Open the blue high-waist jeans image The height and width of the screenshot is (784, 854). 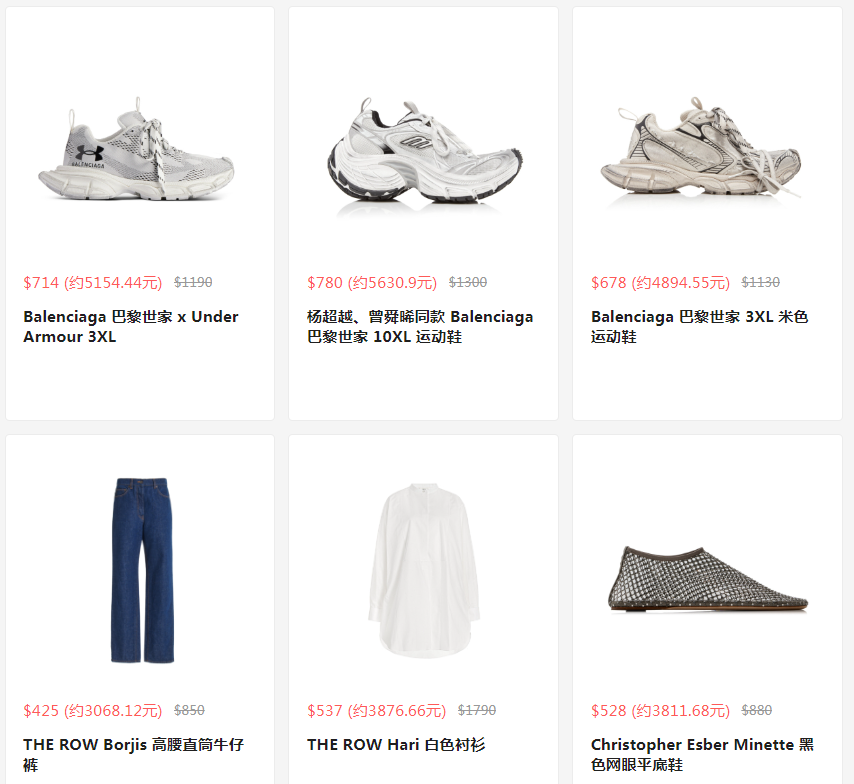tap(143, 570)
